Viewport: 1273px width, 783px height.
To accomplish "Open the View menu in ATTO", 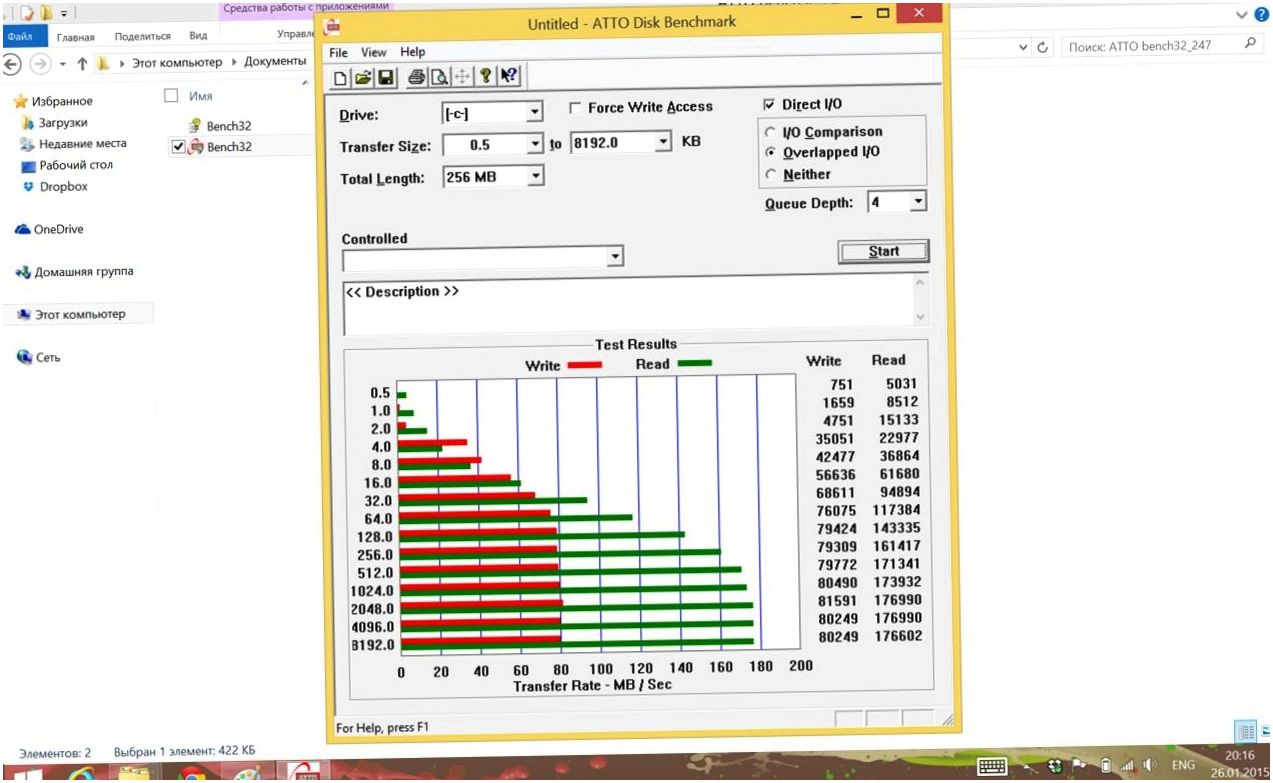I will click(374, 52).
